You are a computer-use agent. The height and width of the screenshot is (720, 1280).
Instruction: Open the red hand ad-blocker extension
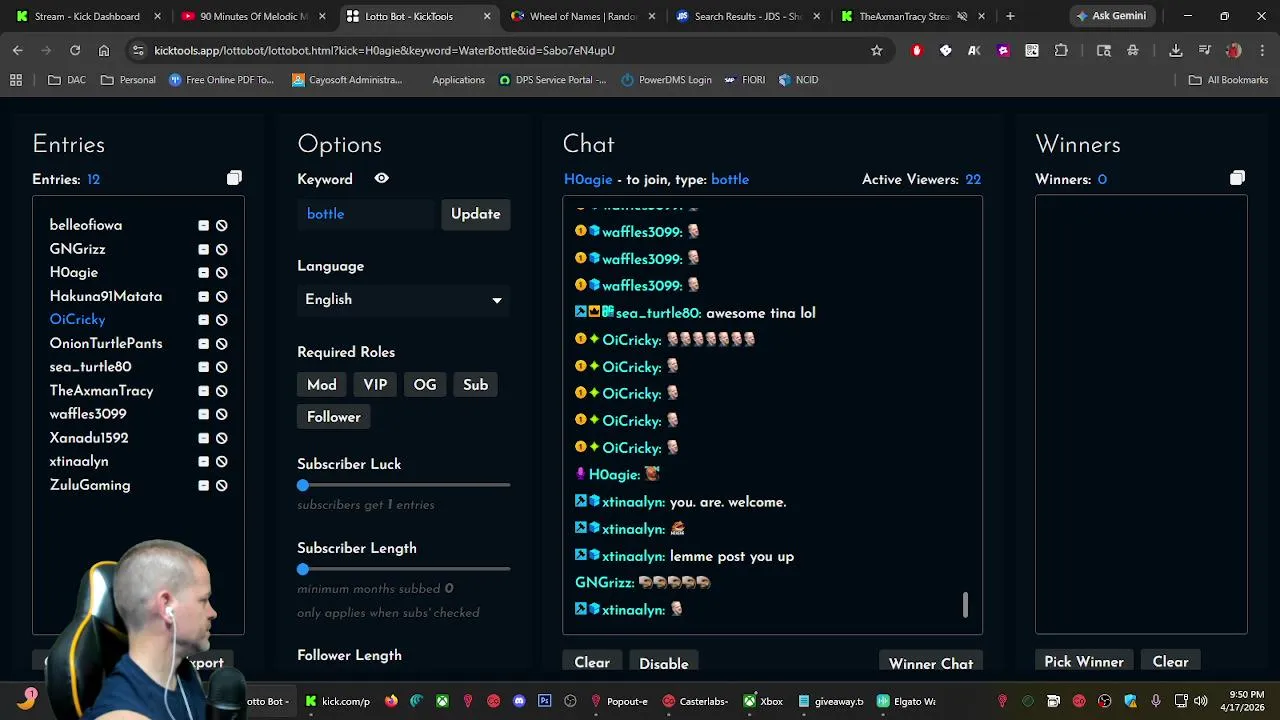click(917, 50)
